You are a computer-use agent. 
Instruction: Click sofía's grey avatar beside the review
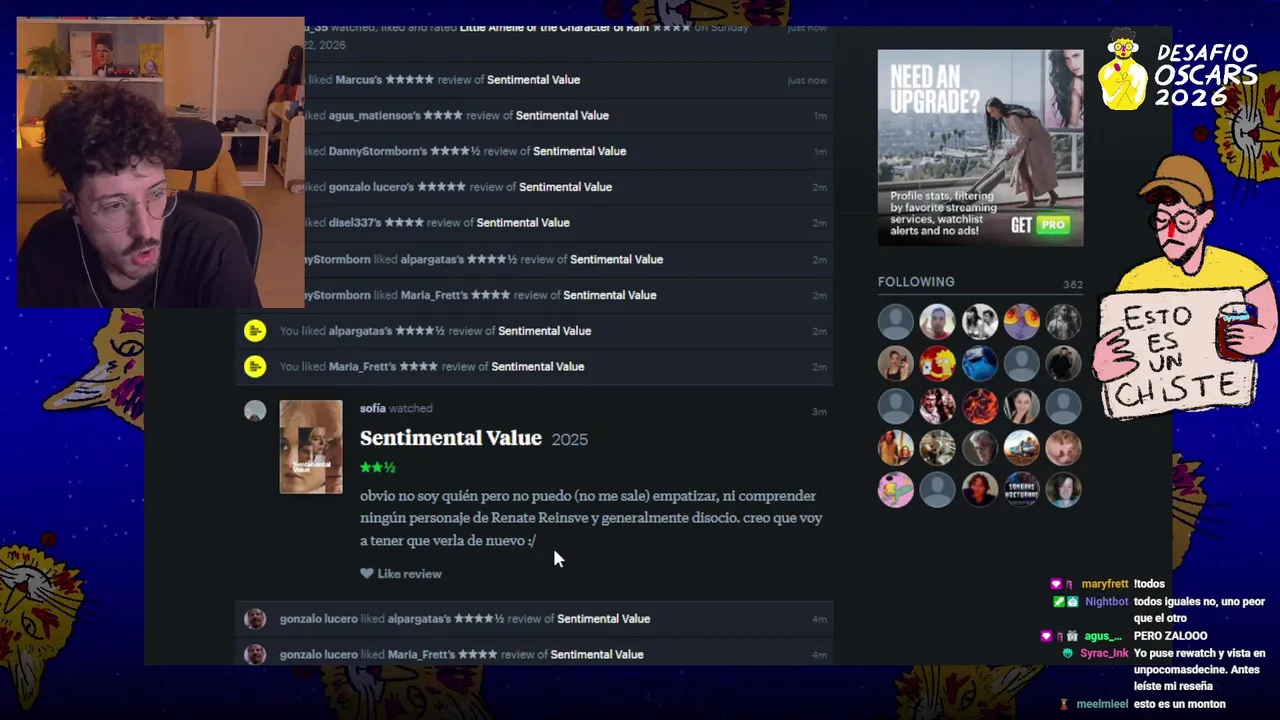point(255,411)
